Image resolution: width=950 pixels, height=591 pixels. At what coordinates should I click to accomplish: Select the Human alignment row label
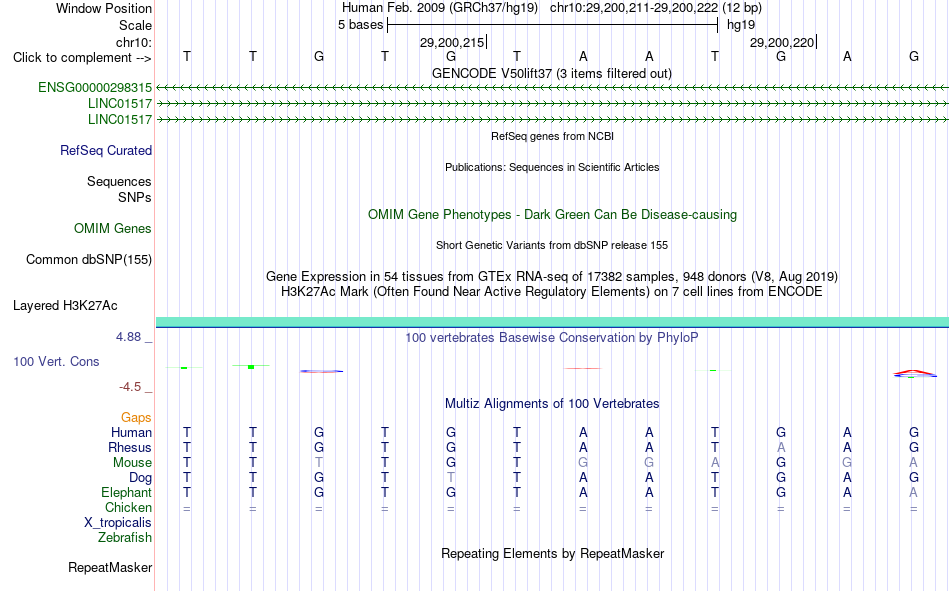pos(131,433)
